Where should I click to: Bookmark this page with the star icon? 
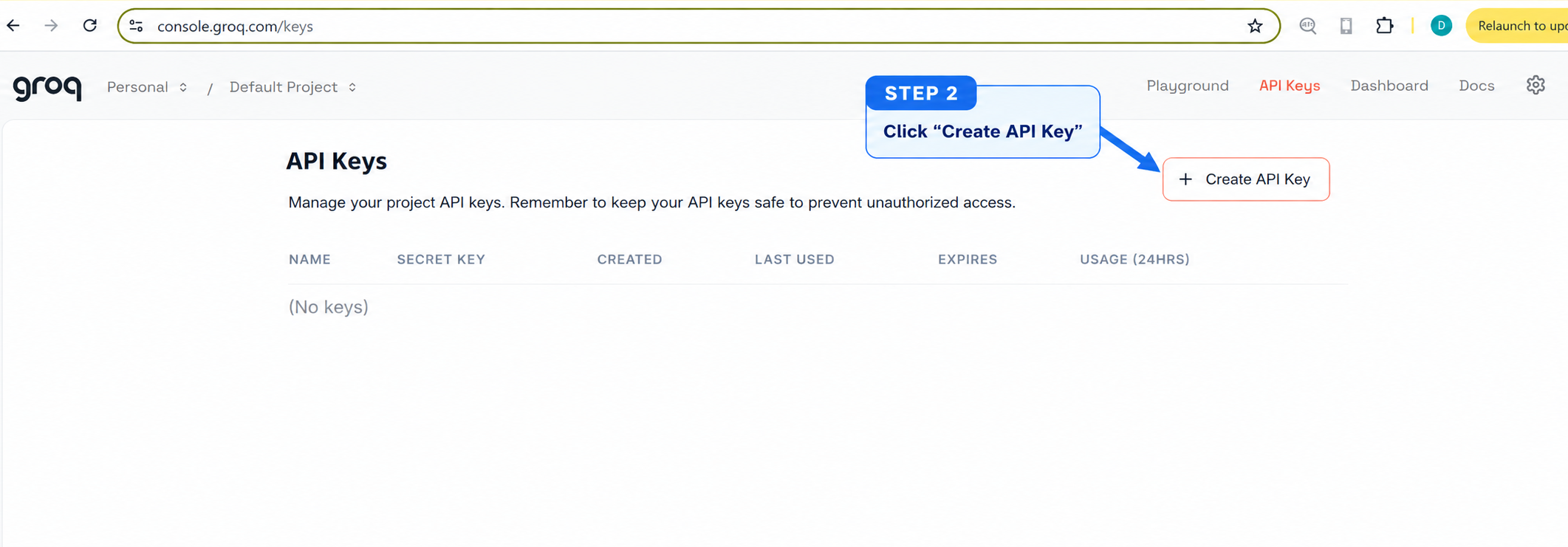click(x=1255, y=26)
